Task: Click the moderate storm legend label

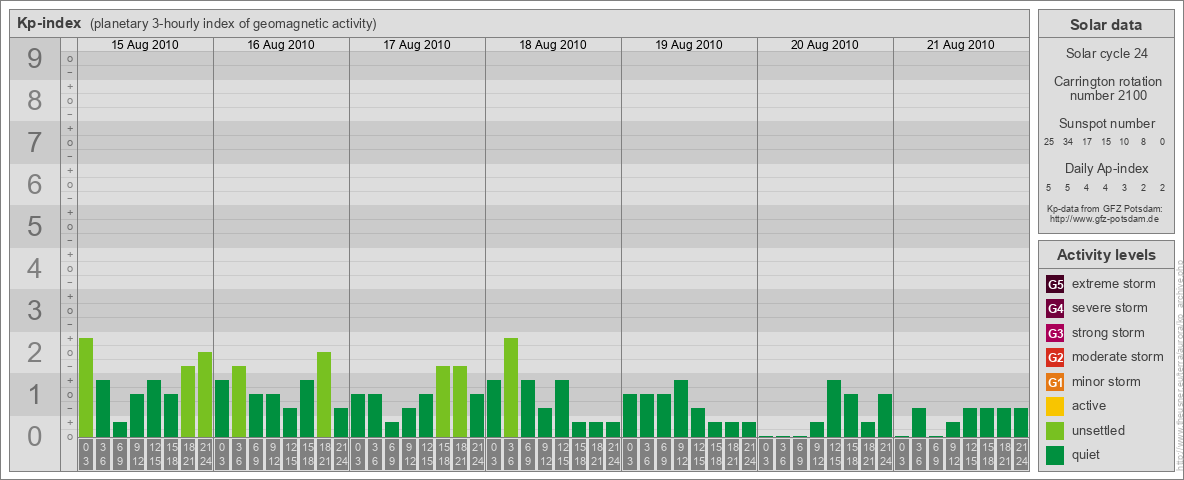Action: coord(1118,357)
